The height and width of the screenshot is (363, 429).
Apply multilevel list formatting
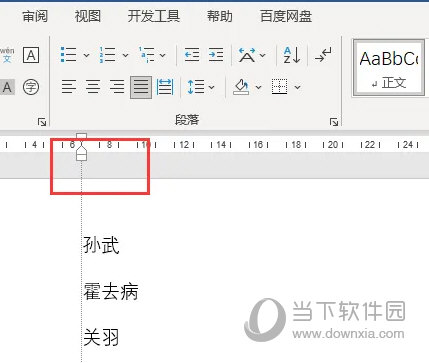tap(147, 55)
